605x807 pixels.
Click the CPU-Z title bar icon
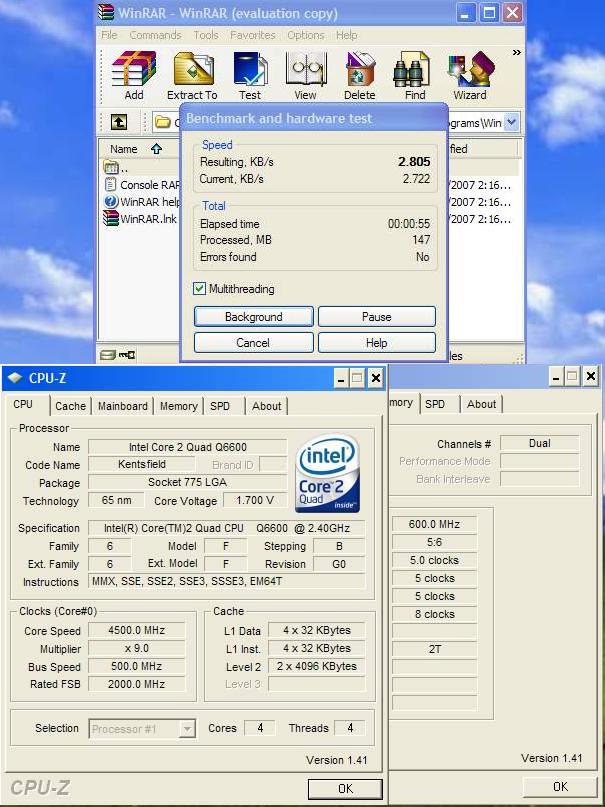pos(15,378)
